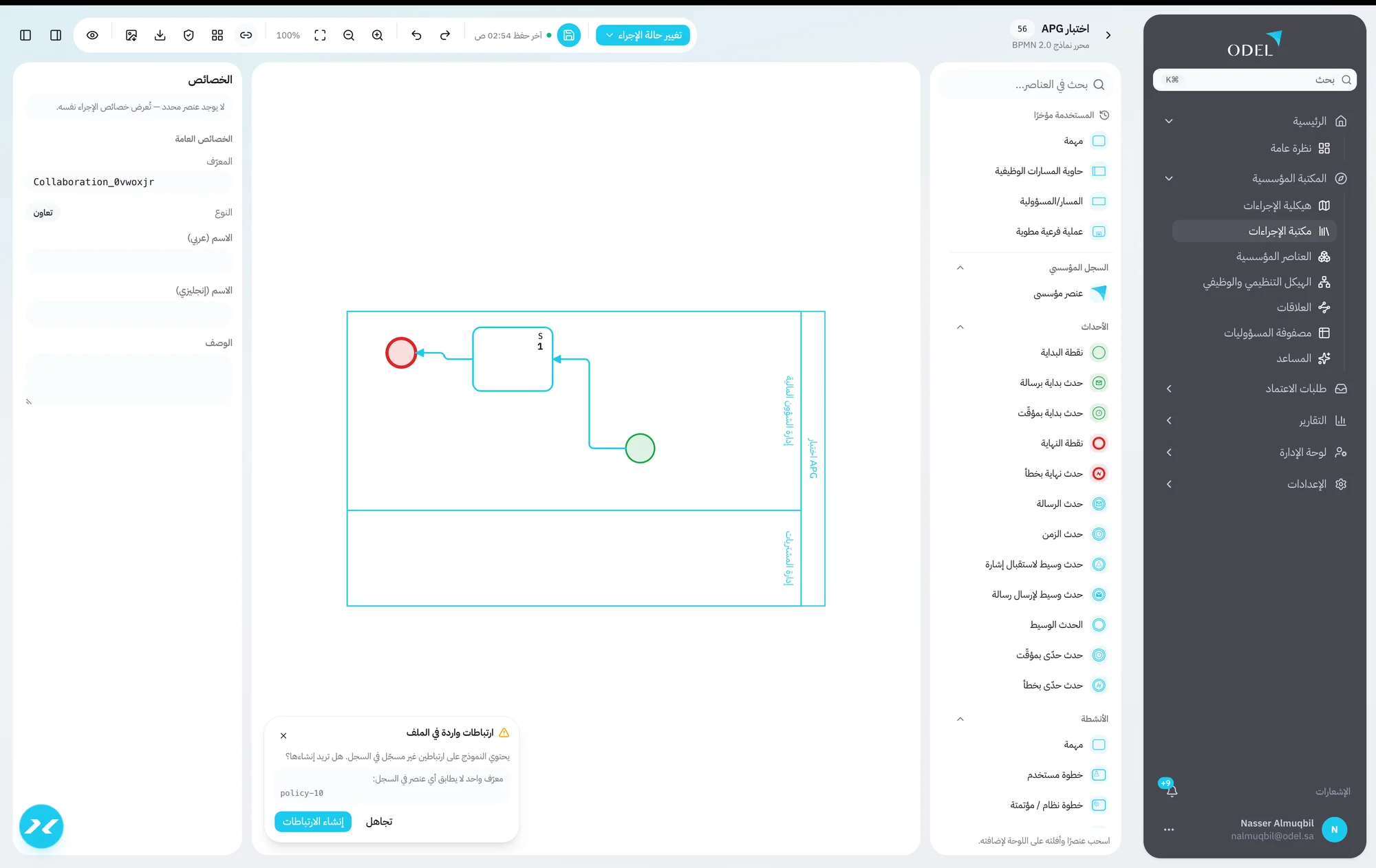The width and height of the screenshot is (1376, 868).
Task: Toggle preview eye icon in toolbar
Action: 92,35
